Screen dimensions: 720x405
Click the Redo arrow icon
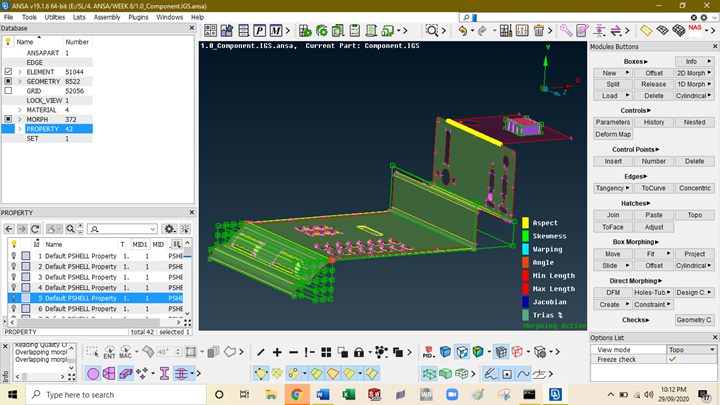pyautogui.click(x=482, y=31)
